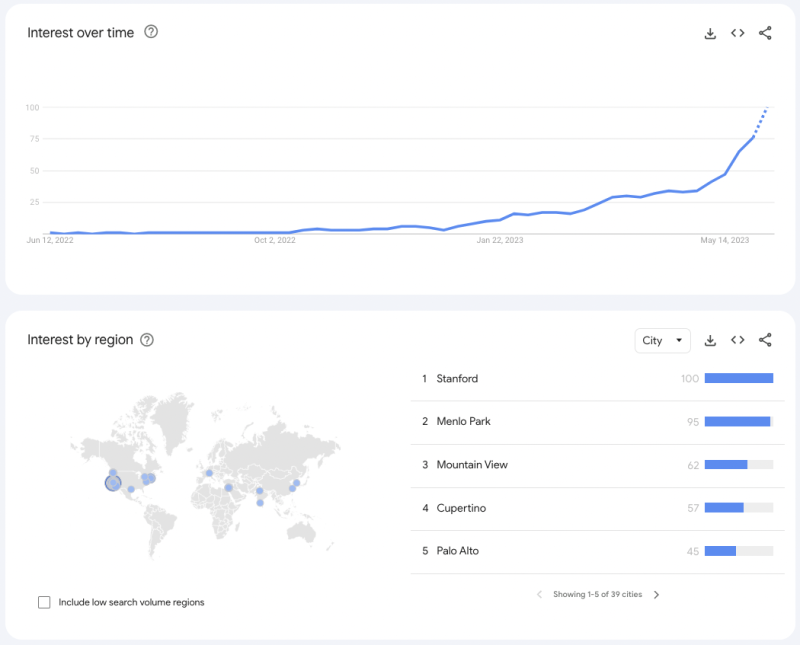The height and width of the screenshot is (645, 800).
Task: Download the Interest over time data
Action: [x=710, y=33]
